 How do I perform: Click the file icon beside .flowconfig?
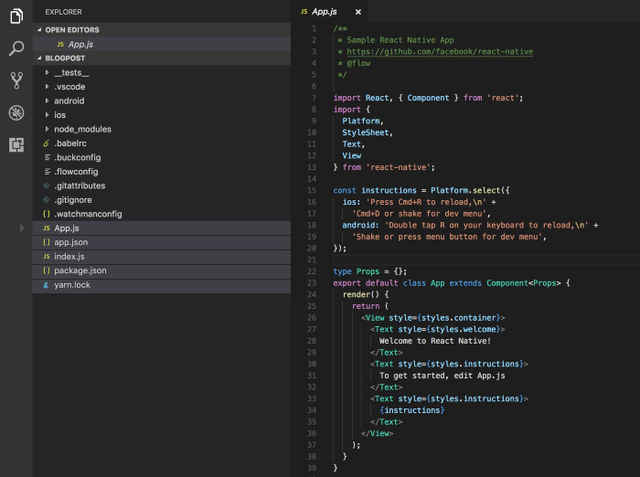click(47, 171)
